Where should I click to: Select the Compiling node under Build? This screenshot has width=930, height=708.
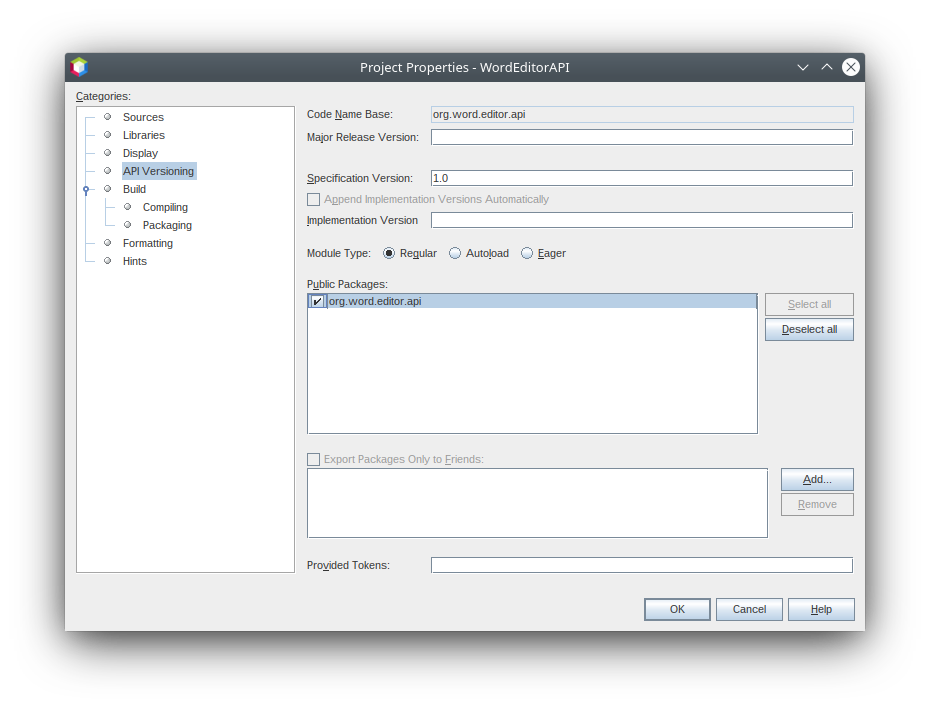click(165, 207)
